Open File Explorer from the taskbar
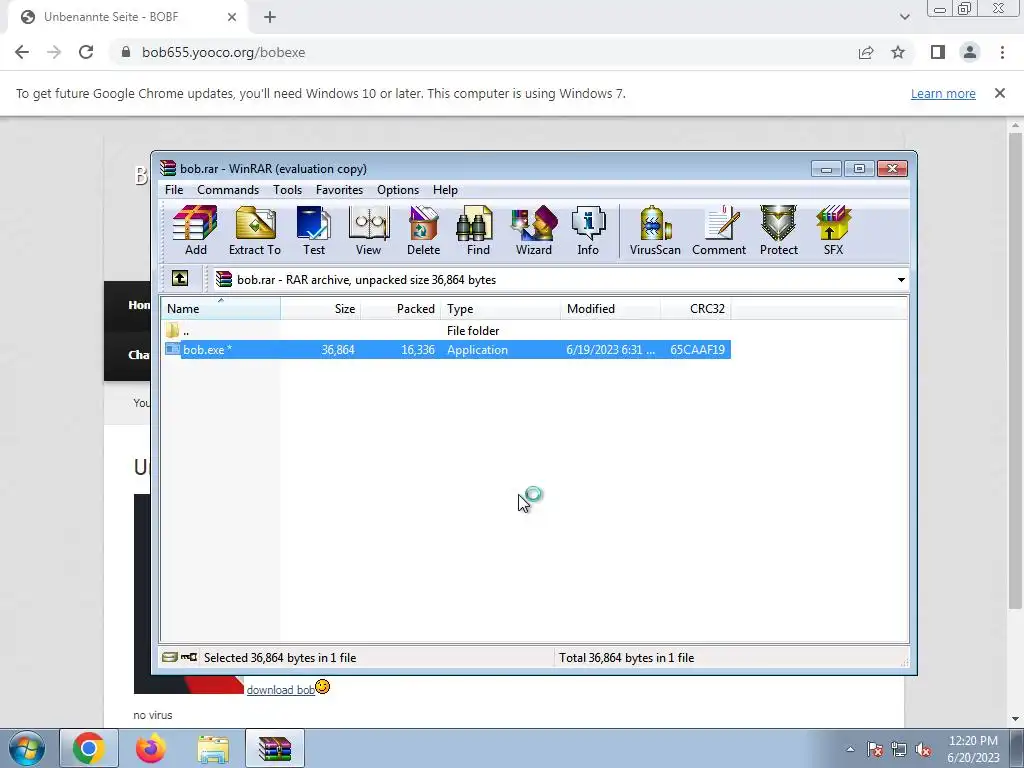 (x=213, y=748)
